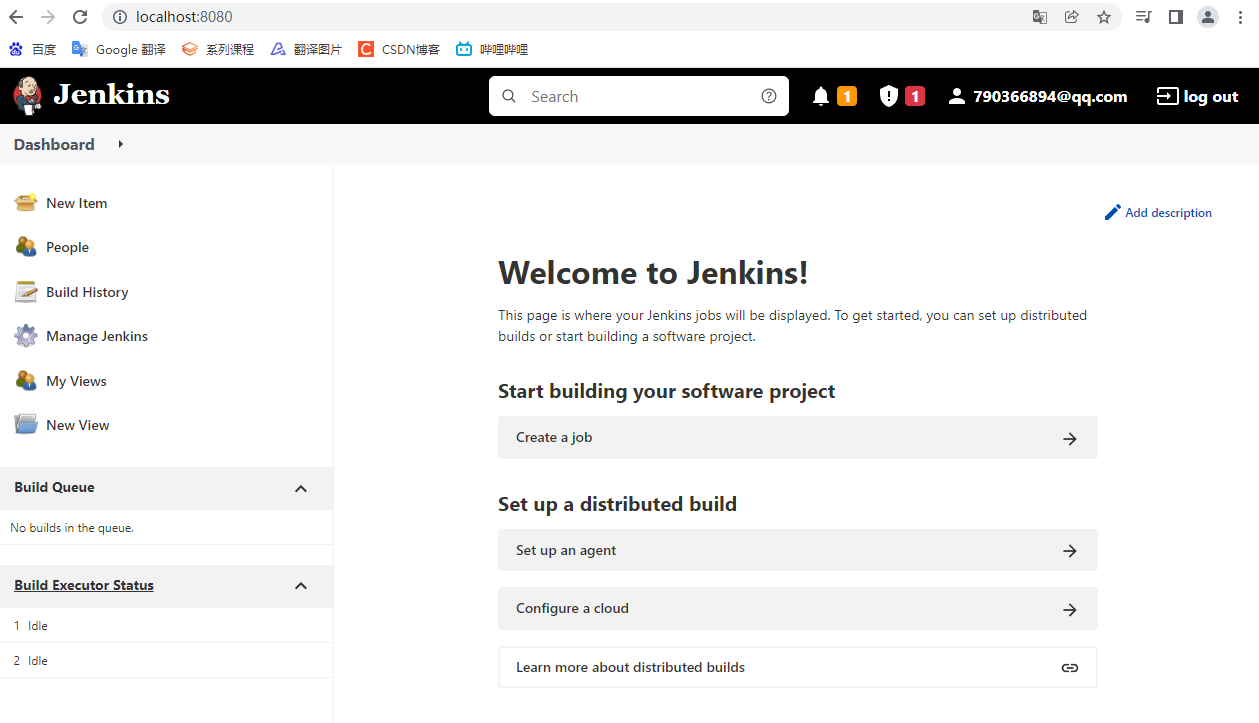Click the Build History notepad icon
This screenshot has width=1259, height=723.
pos(26,292)
